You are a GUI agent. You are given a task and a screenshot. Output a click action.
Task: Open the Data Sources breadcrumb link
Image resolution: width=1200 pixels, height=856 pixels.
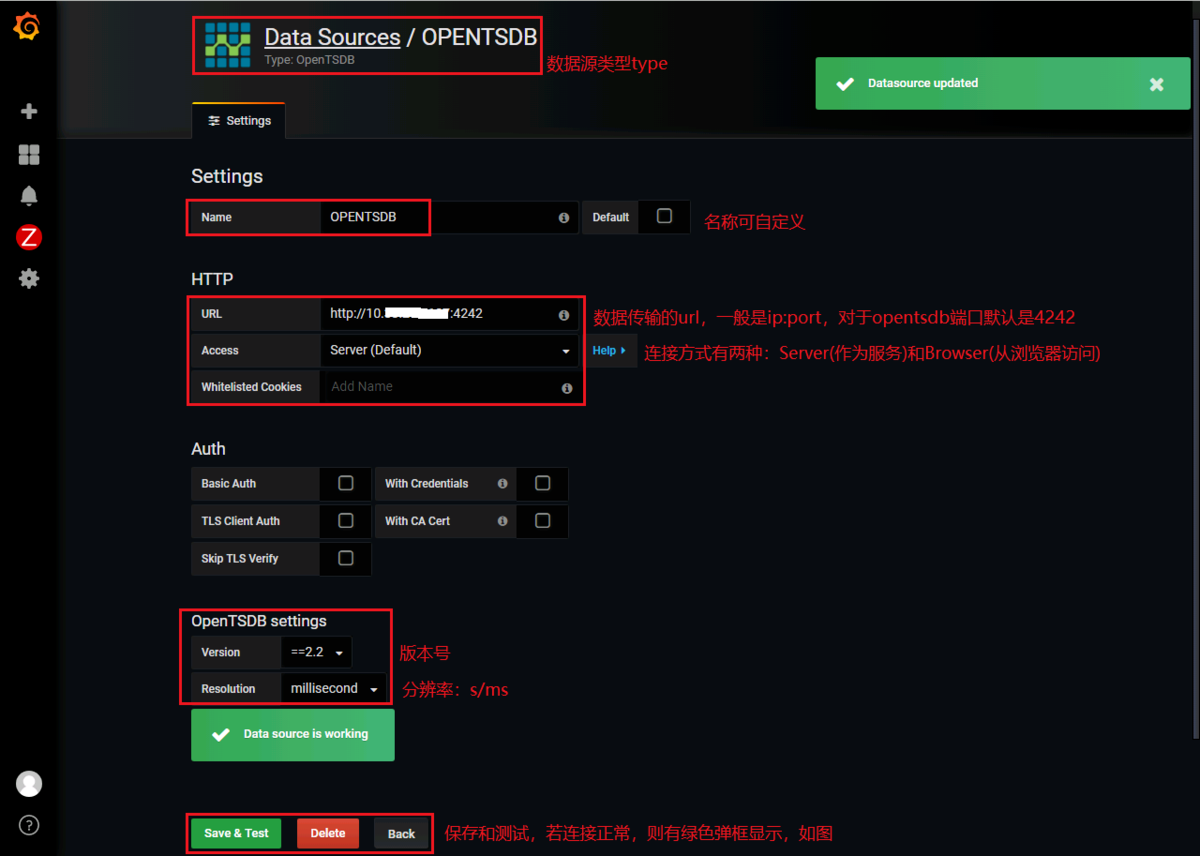coord(332,36)
